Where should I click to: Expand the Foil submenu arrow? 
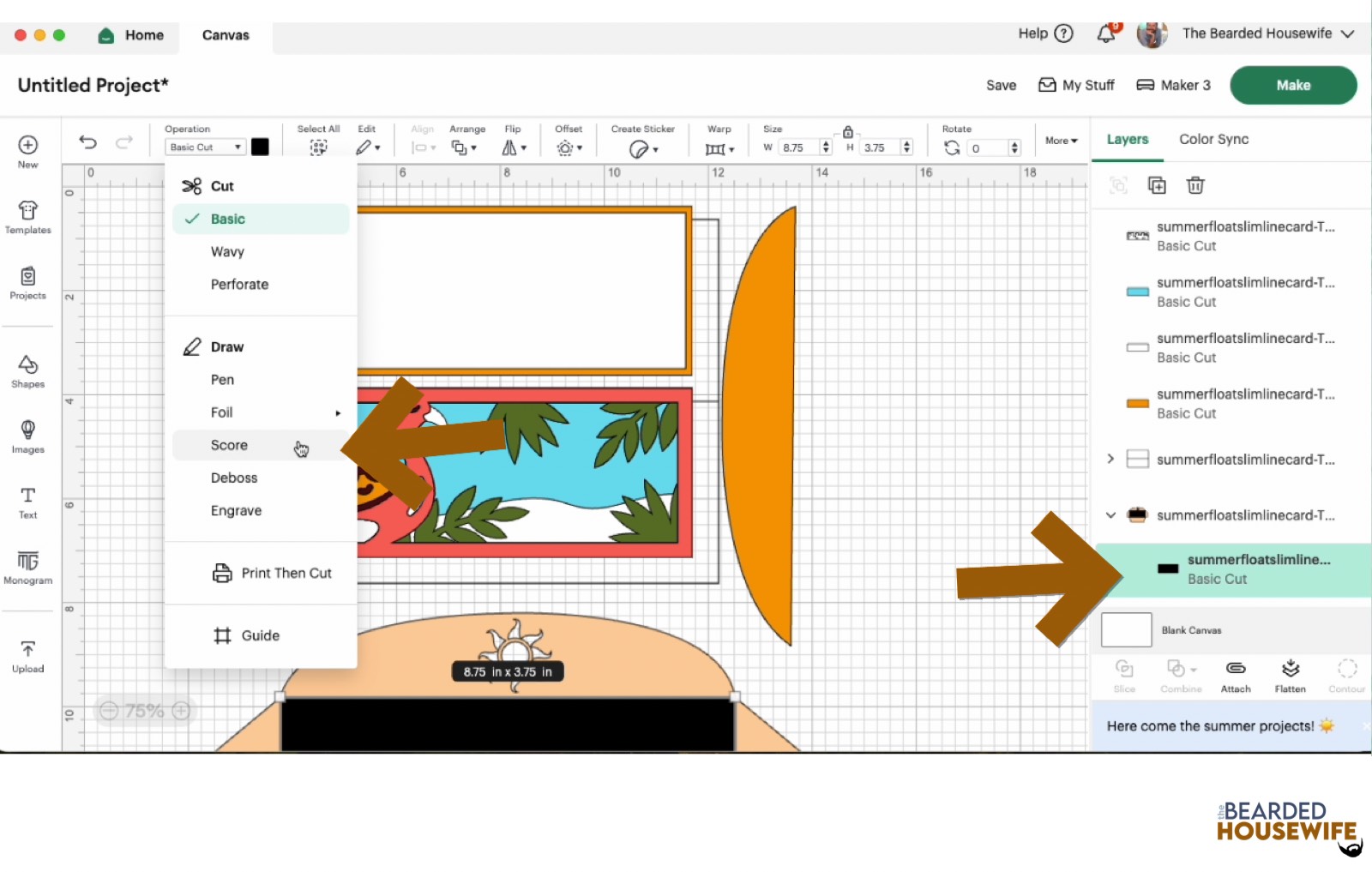(x=338, y=413)
